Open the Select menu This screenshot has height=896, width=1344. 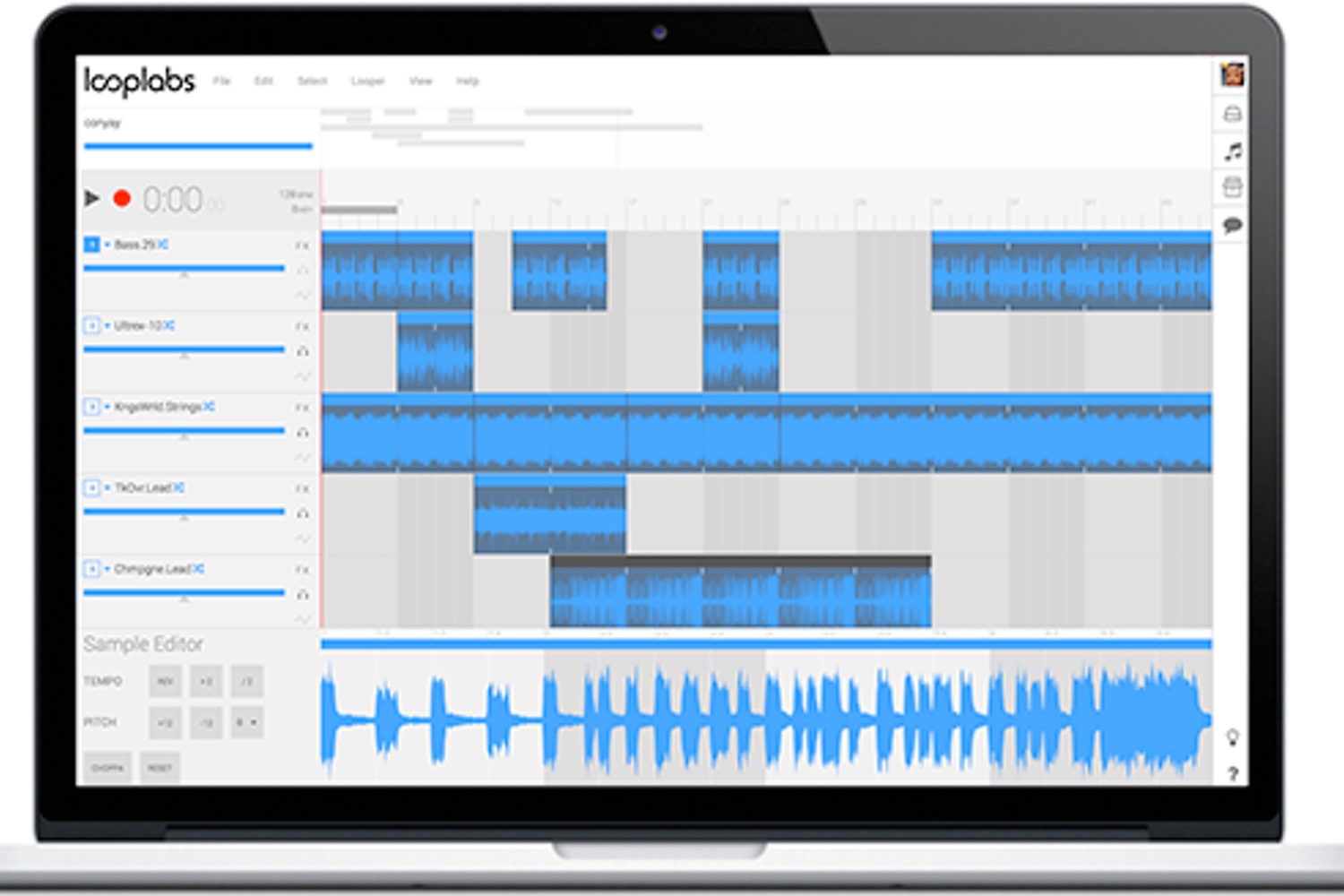(x=312, y=82)
